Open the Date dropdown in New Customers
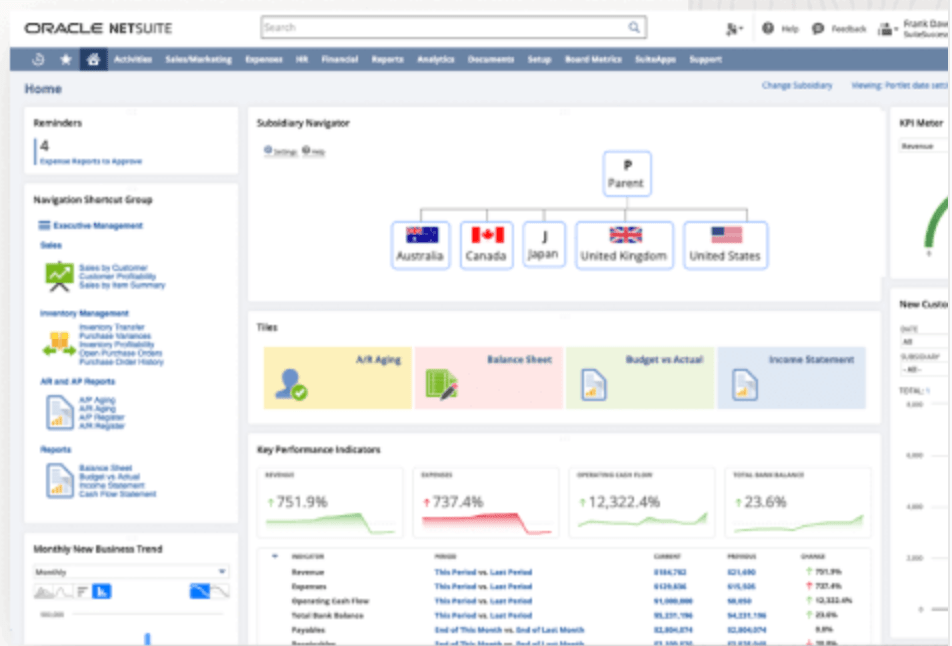The height and width of the screenshot is (646, 952). coord(923,342)
